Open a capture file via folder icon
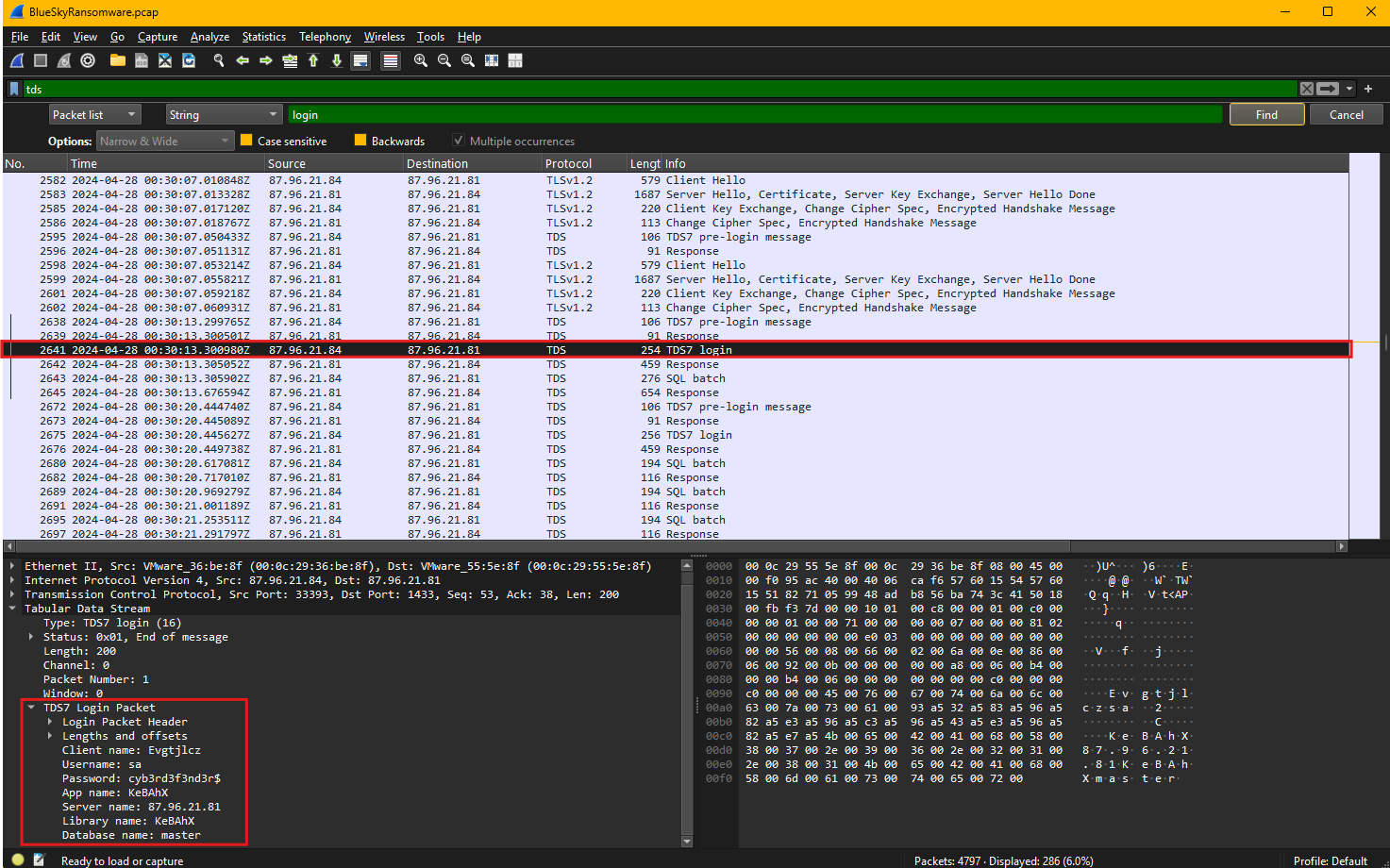 click(118, 60)
